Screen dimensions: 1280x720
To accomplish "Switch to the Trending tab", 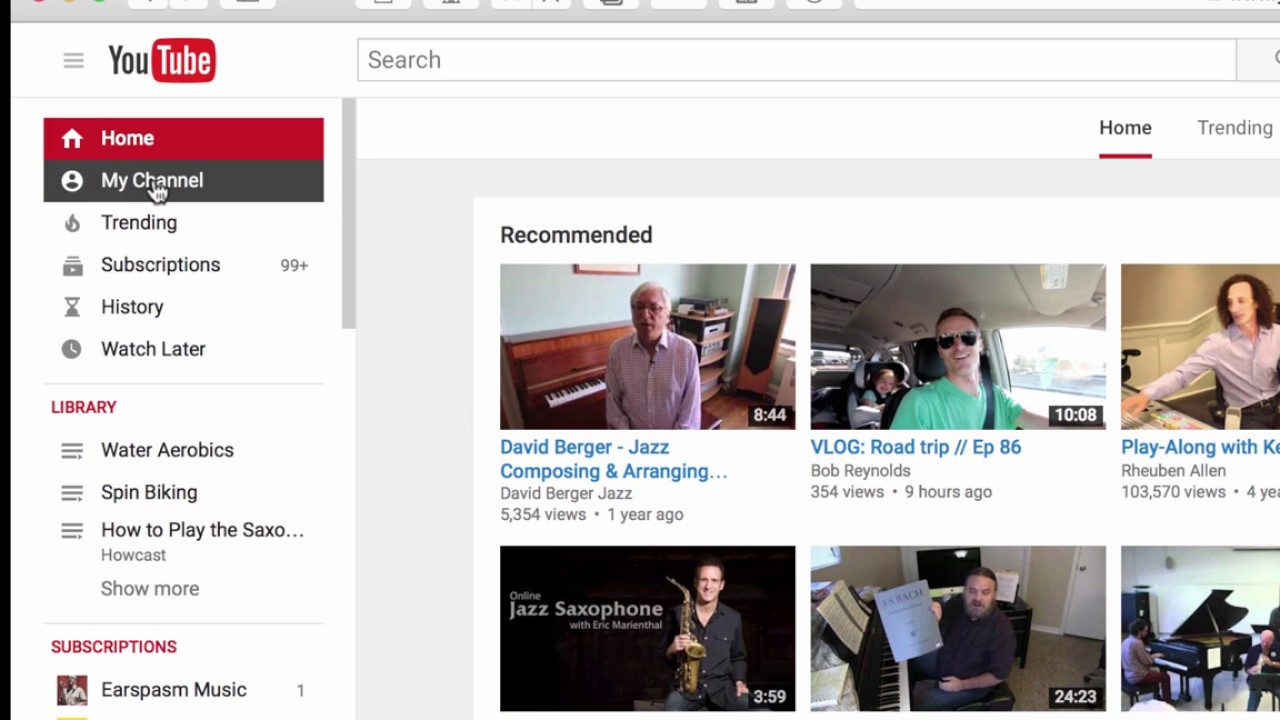I will click(x=1235, y=128).
